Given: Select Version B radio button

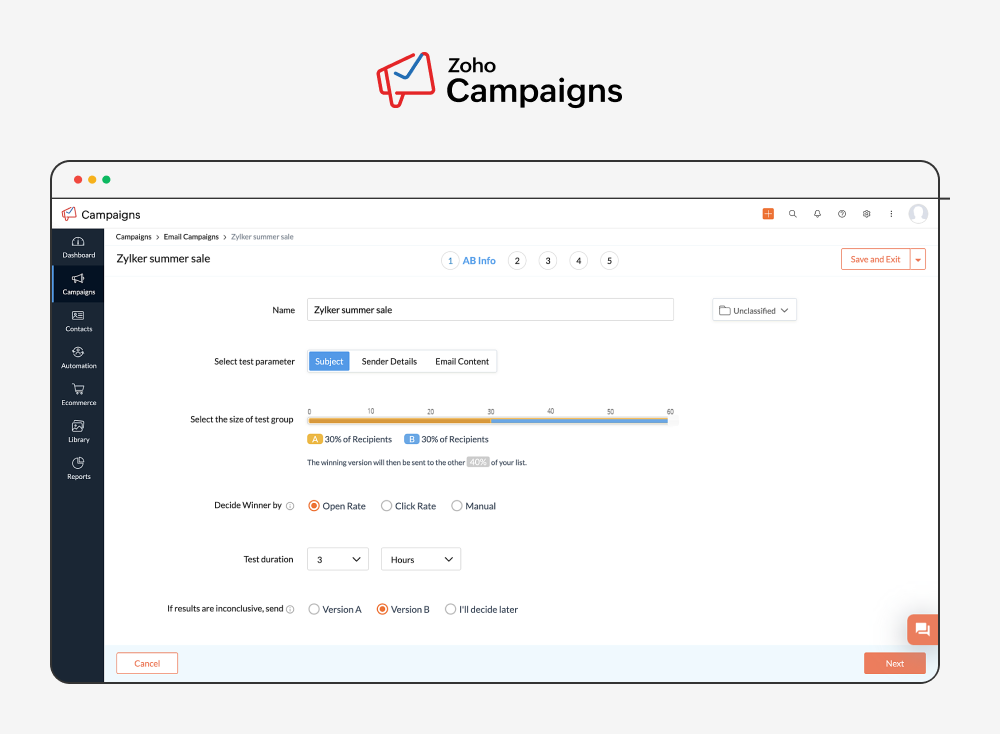Looking at the screenshot, I should (x=382, y=609).
